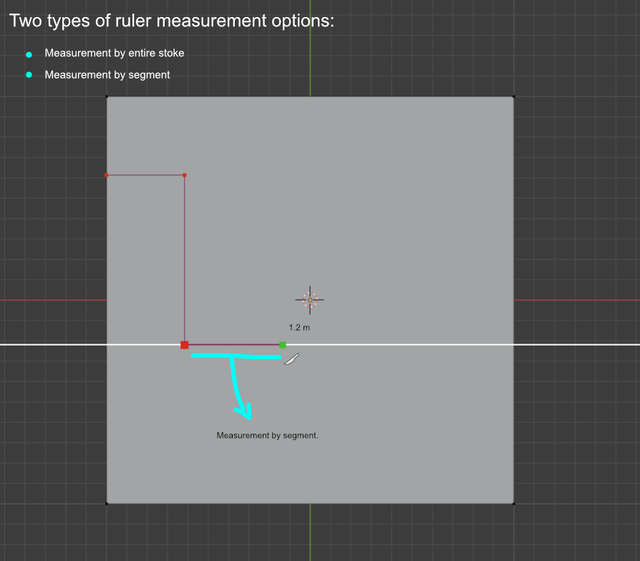
Task: Click the green square ruler endpoint
Action: pyautogui.click(x=282, y=345)
